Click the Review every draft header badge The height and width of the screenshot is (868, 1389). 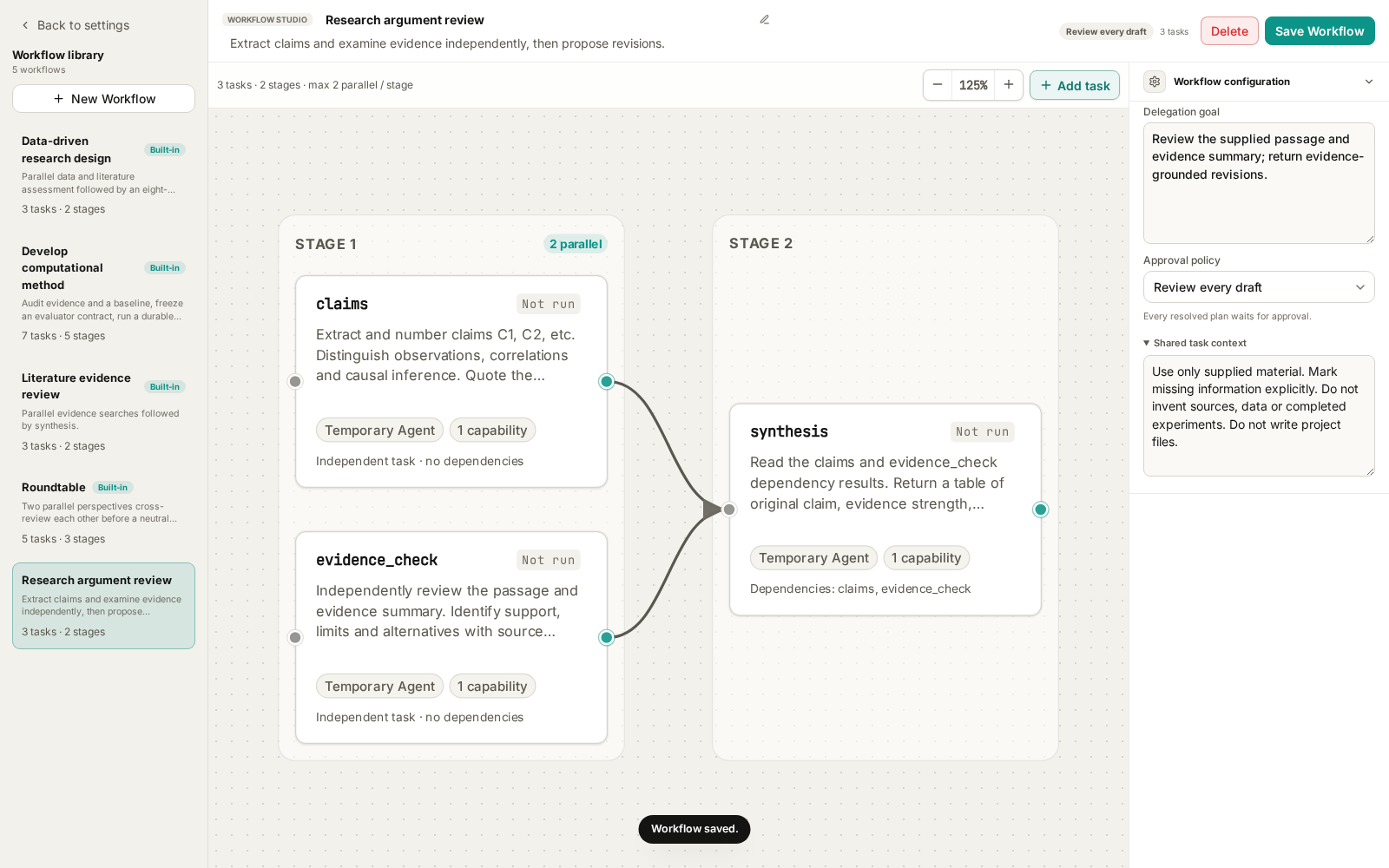1106,31
